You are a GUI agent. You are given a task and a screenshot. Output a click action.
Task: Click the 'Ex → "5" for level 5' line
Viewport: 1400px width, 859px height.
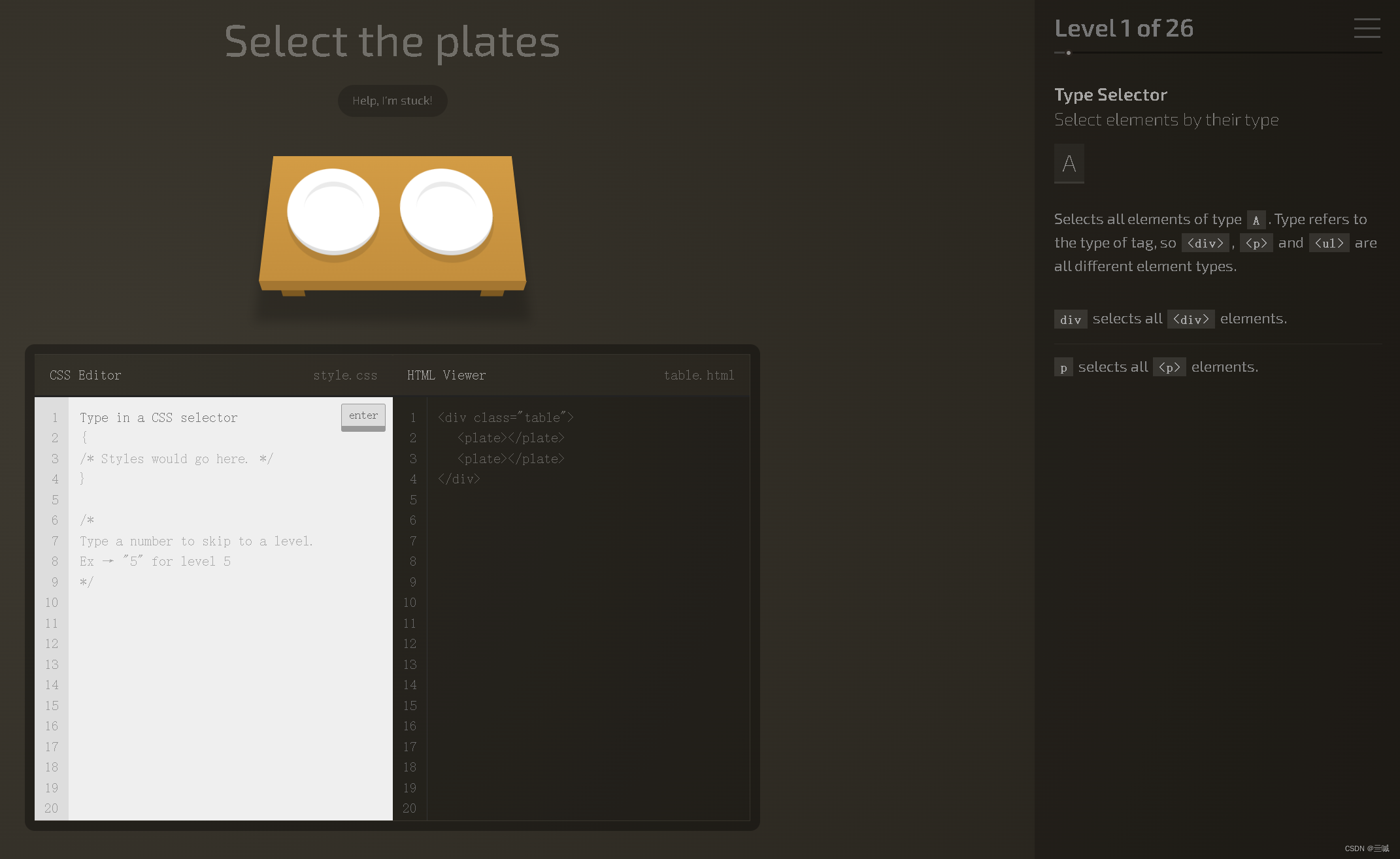[x=155, y=562]
